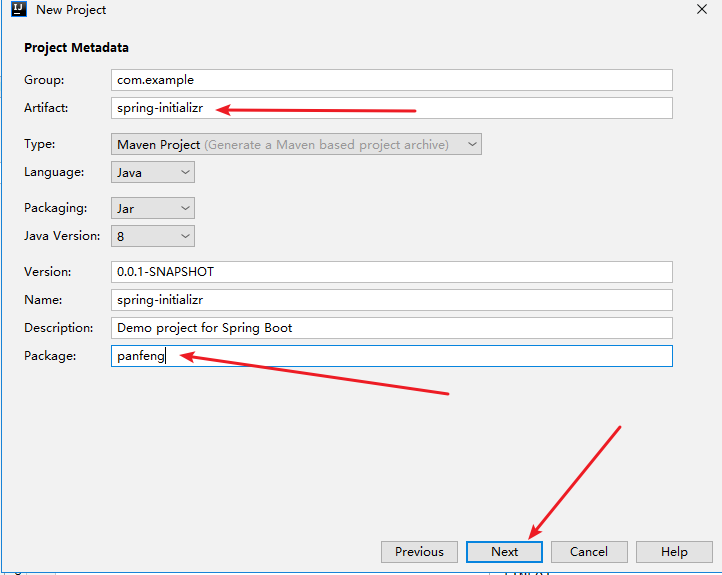
Task: Click the "Description:" label
Action: pyautogui.click(x=58, y=328)
